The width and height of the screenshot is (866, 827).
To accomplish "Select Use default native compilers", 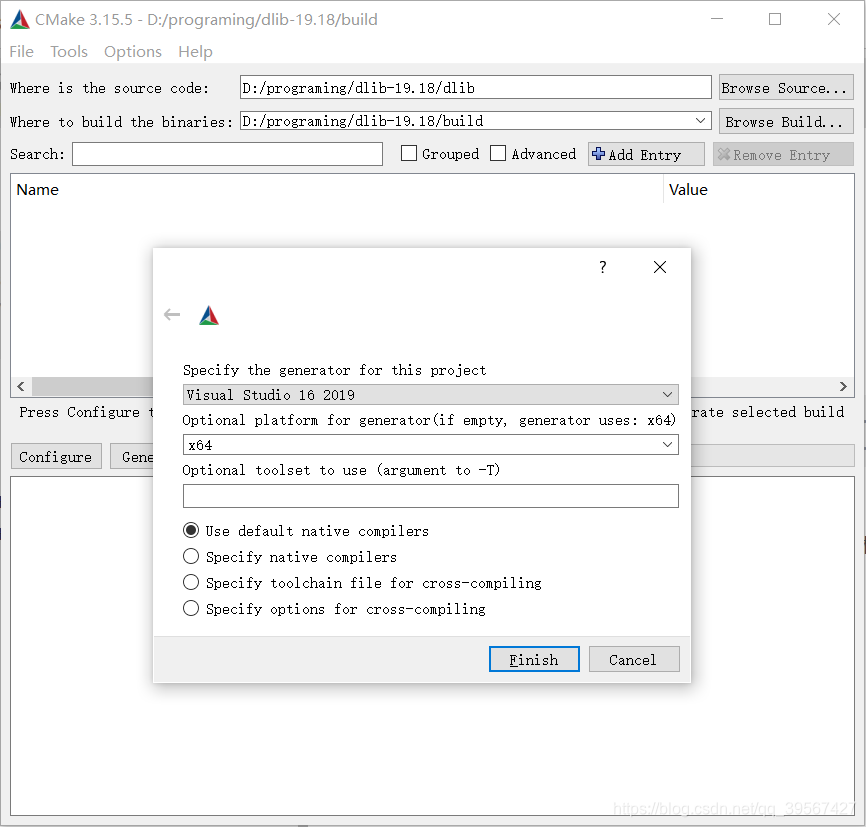I will (x=191, y=530).
